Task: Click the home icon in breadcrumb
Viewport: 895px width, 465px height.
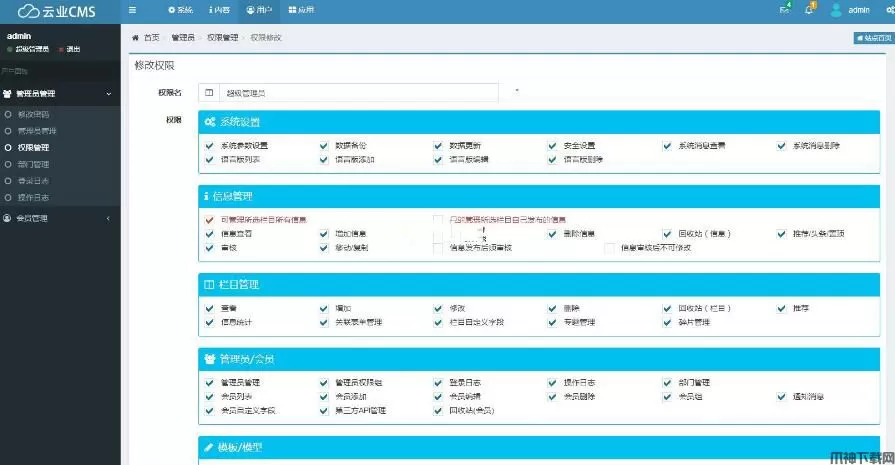Action: tap(136, 37)
